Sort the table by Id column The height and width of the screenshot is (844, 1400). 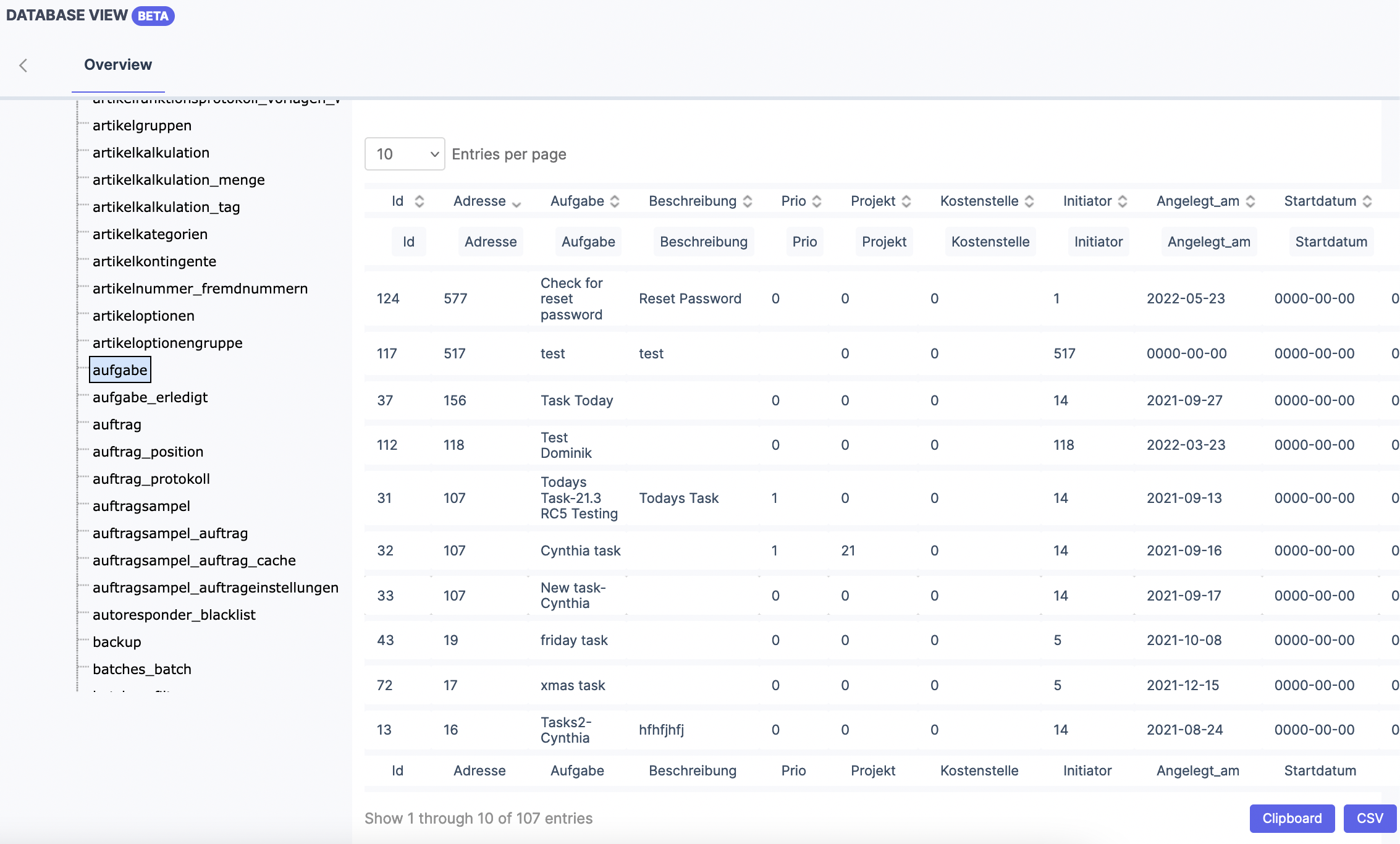419,201
